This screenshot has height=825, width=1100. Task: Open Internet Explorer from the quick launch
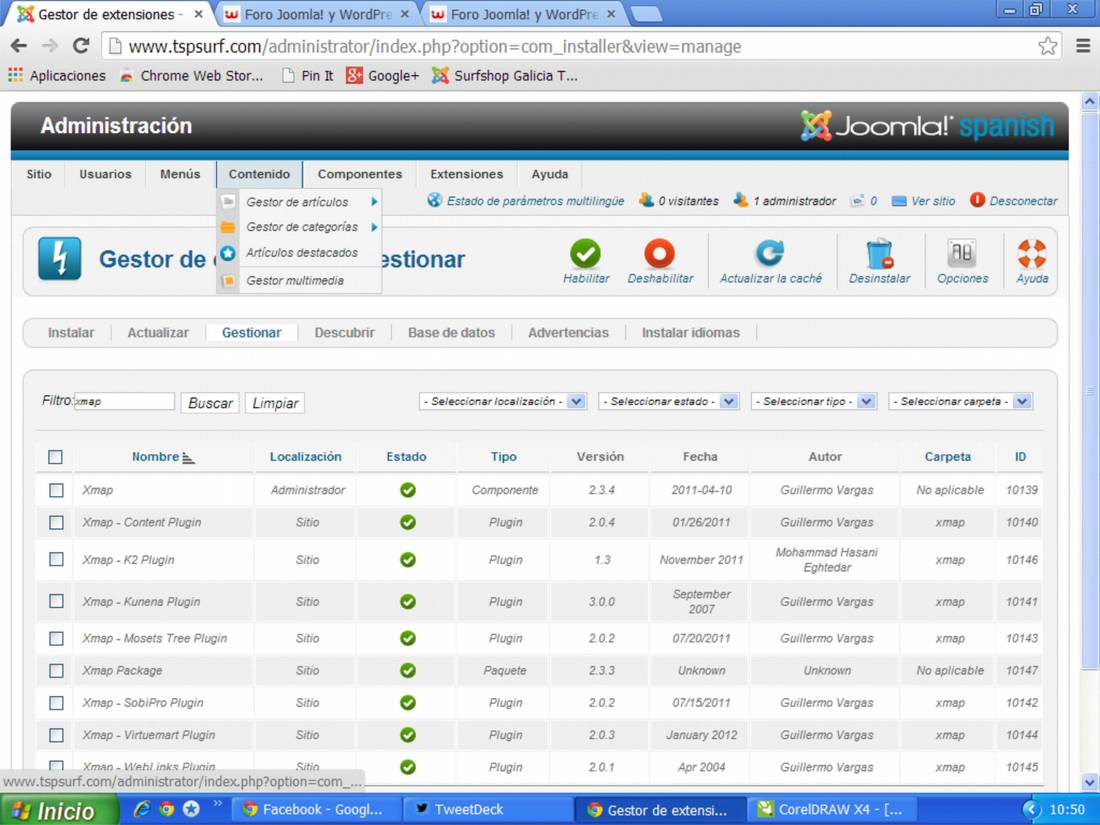coord(142,809)
